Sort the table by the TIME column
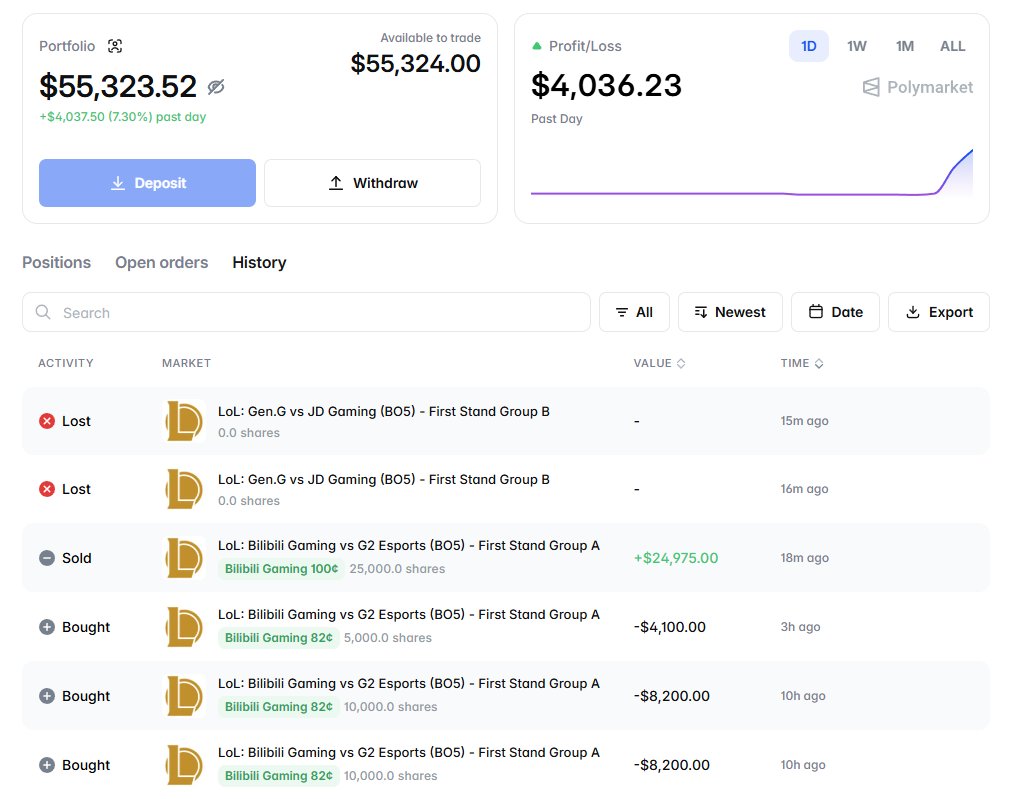The height and width of the screenshot is (799, 1009). 802,363
